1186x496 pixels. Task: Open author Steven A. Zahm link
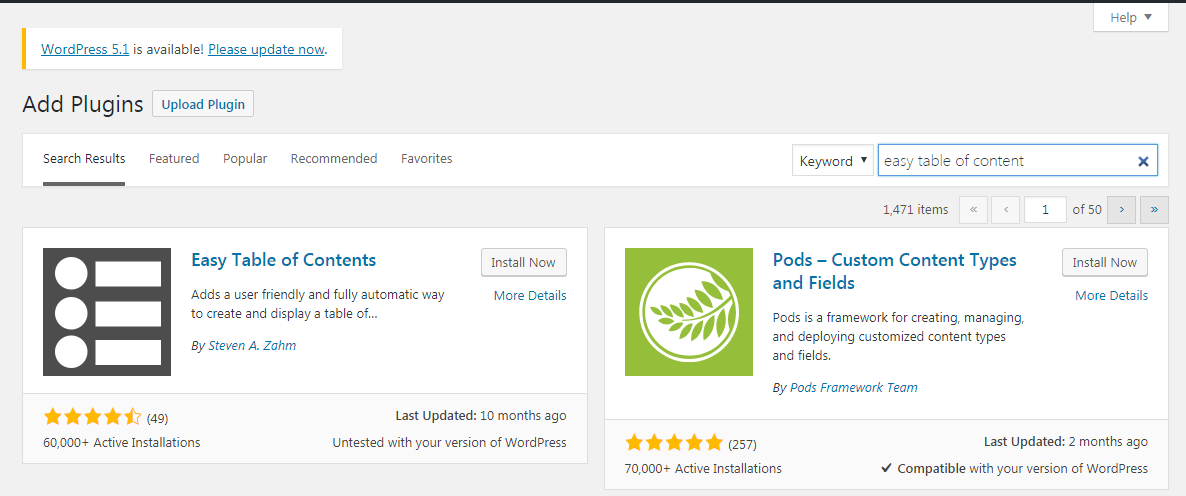252,346
